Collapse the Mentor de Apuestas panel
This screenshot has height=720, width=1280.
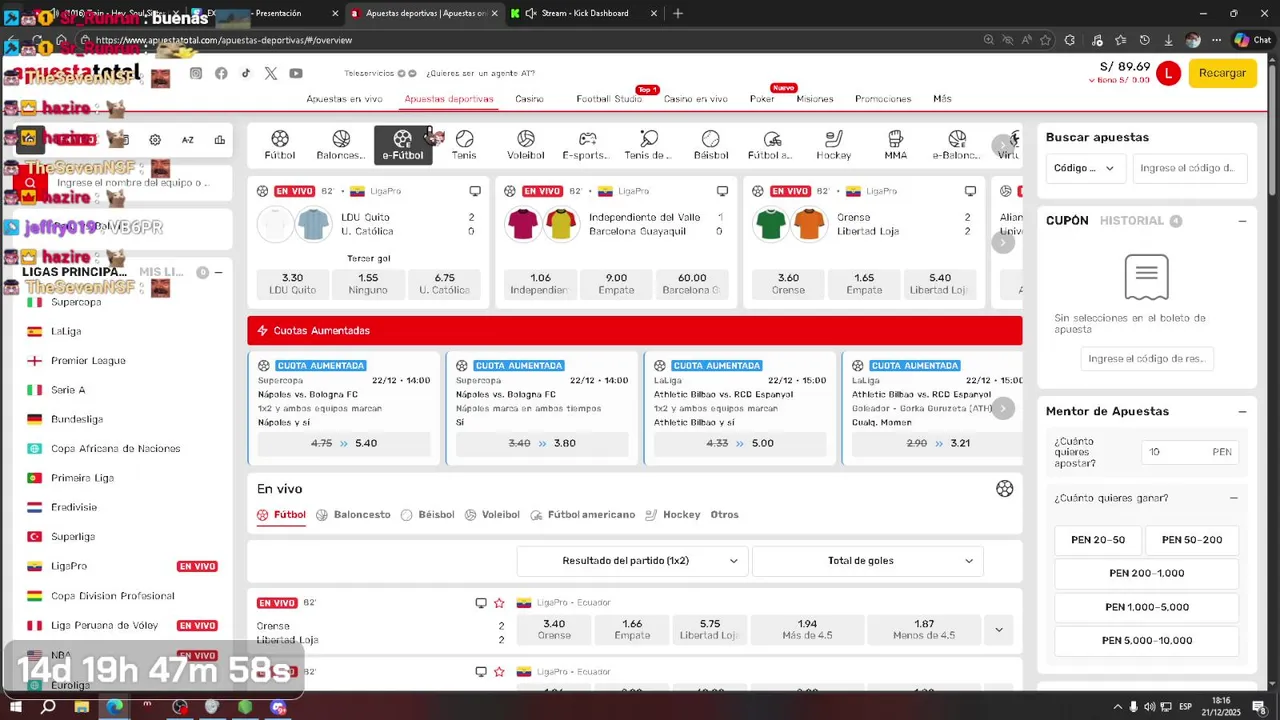1242,411
